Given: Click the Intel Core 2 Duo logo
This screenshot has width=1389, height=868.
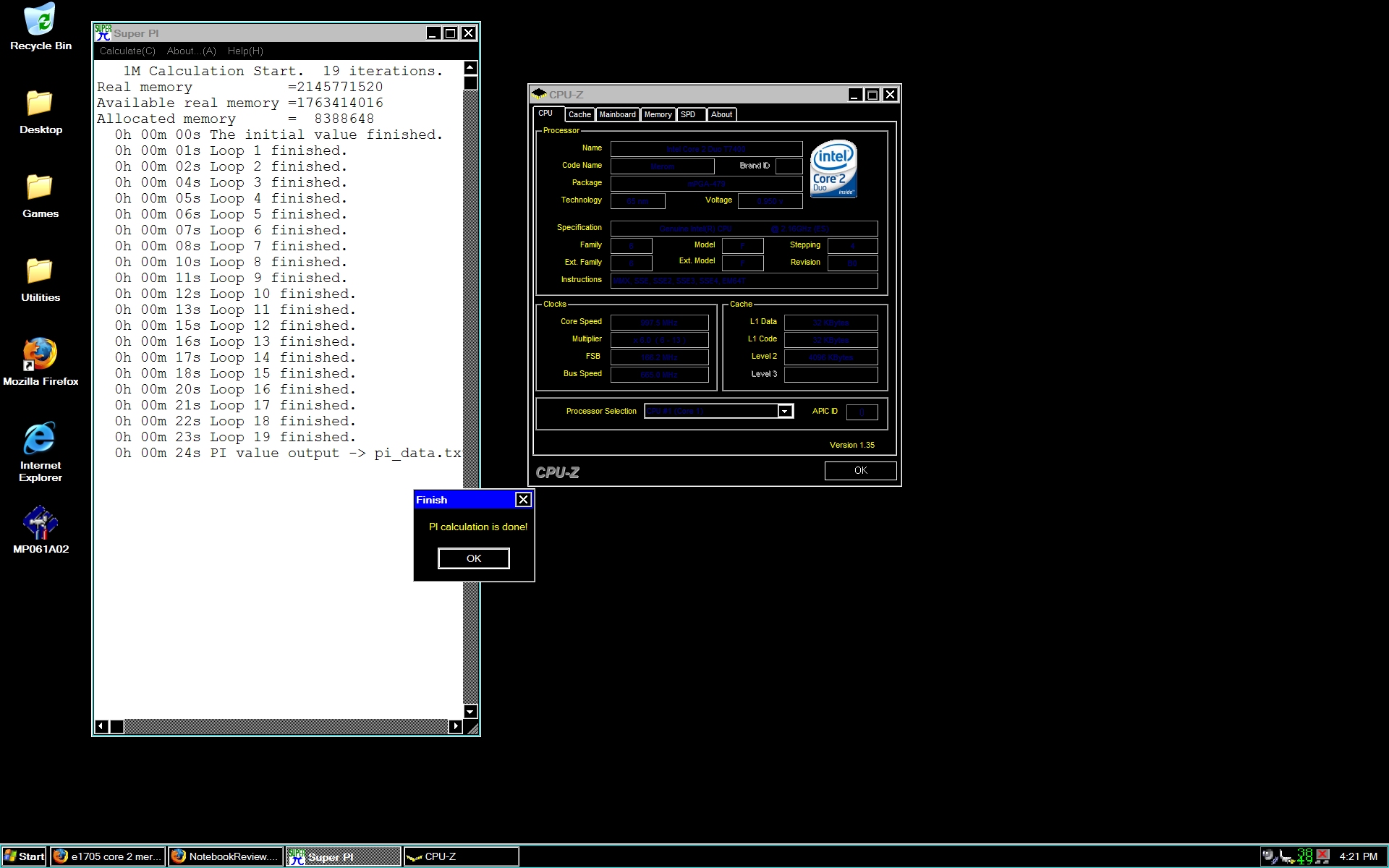Looking at the screenshot, I should tap(833, 169).
